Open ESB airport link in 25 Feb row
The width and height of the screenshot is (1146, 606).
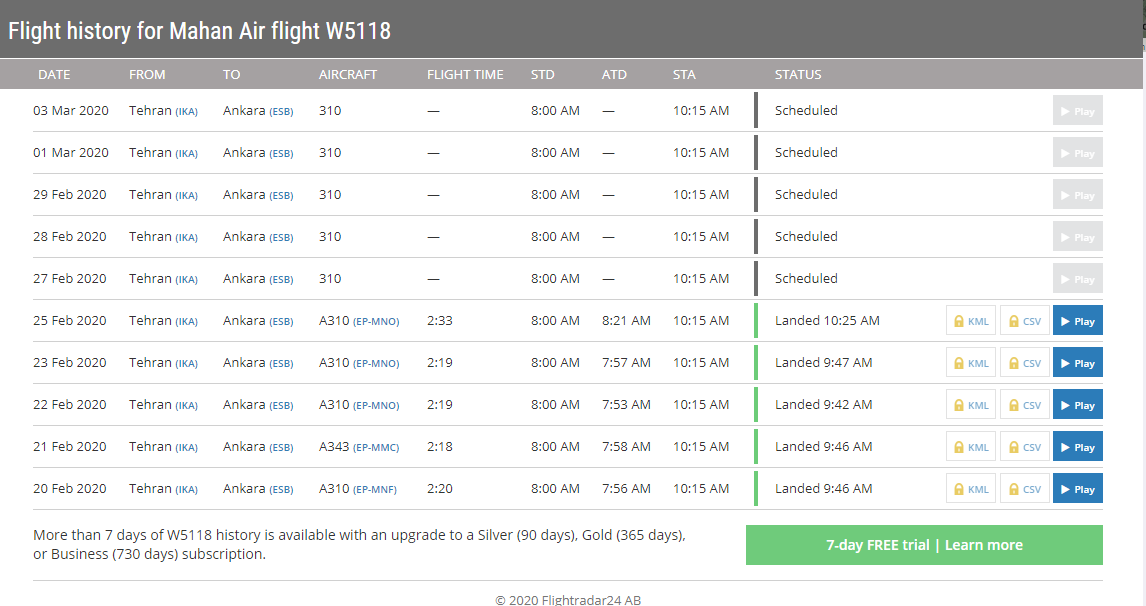click(281, 322)
